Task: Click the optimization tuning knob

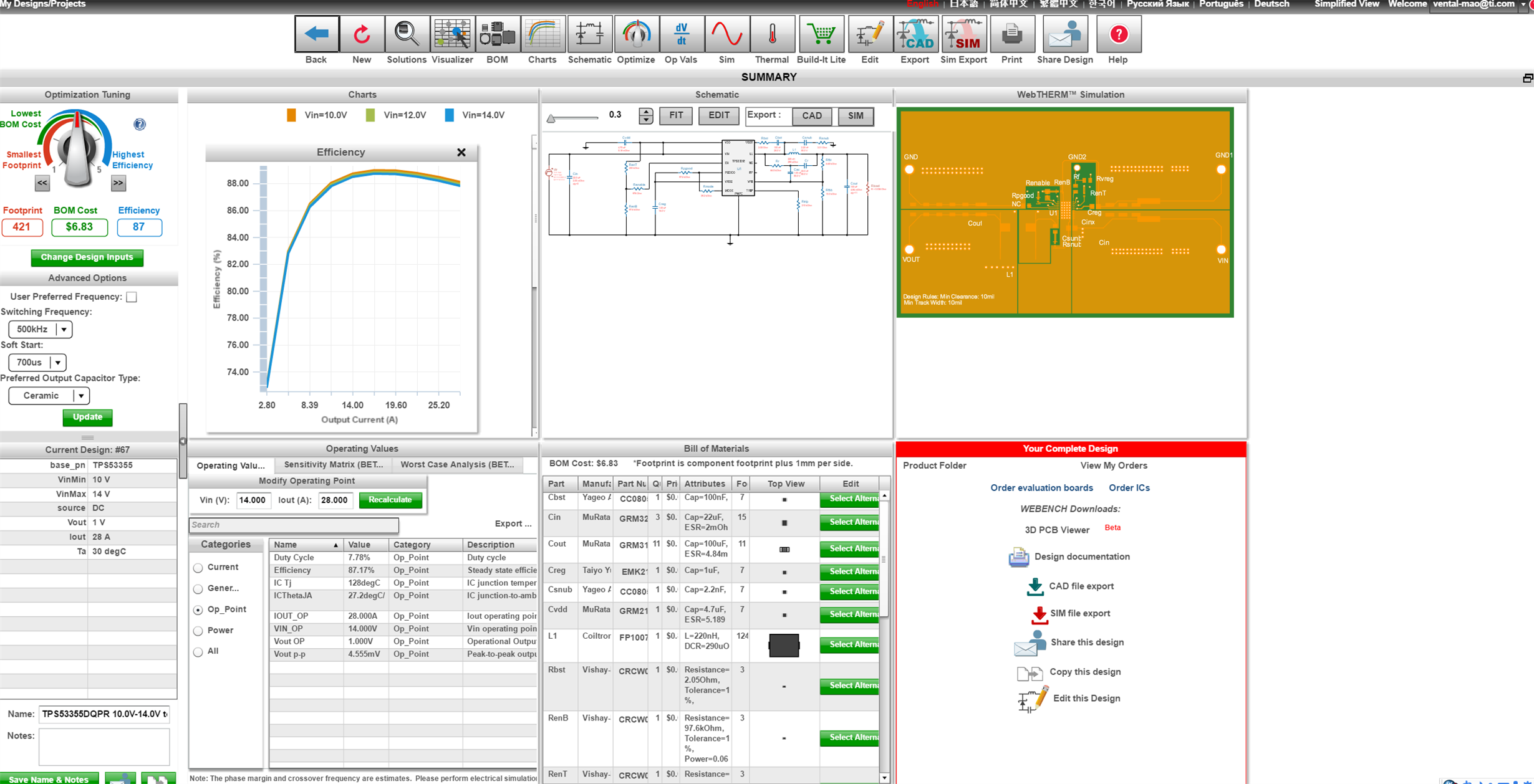Action: [77, 150]
